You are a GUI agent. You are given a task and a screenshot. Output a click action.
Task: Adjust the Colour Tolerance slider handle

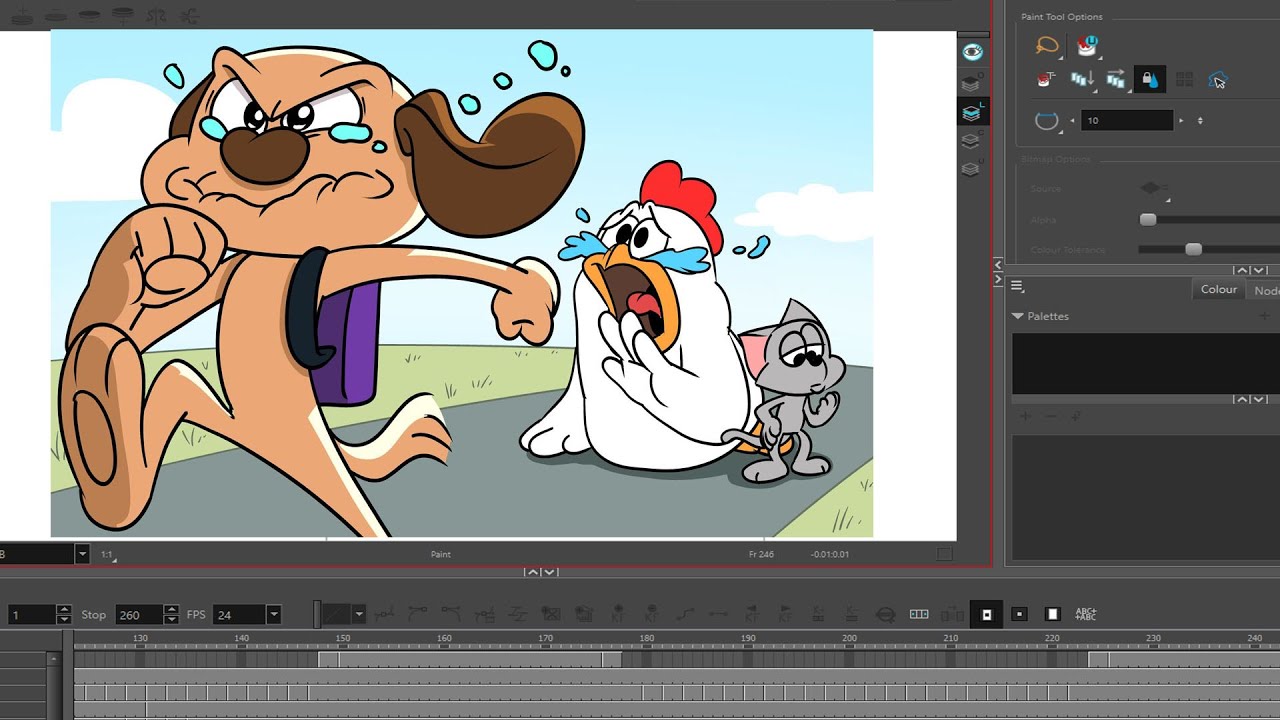click(1193, 249)
